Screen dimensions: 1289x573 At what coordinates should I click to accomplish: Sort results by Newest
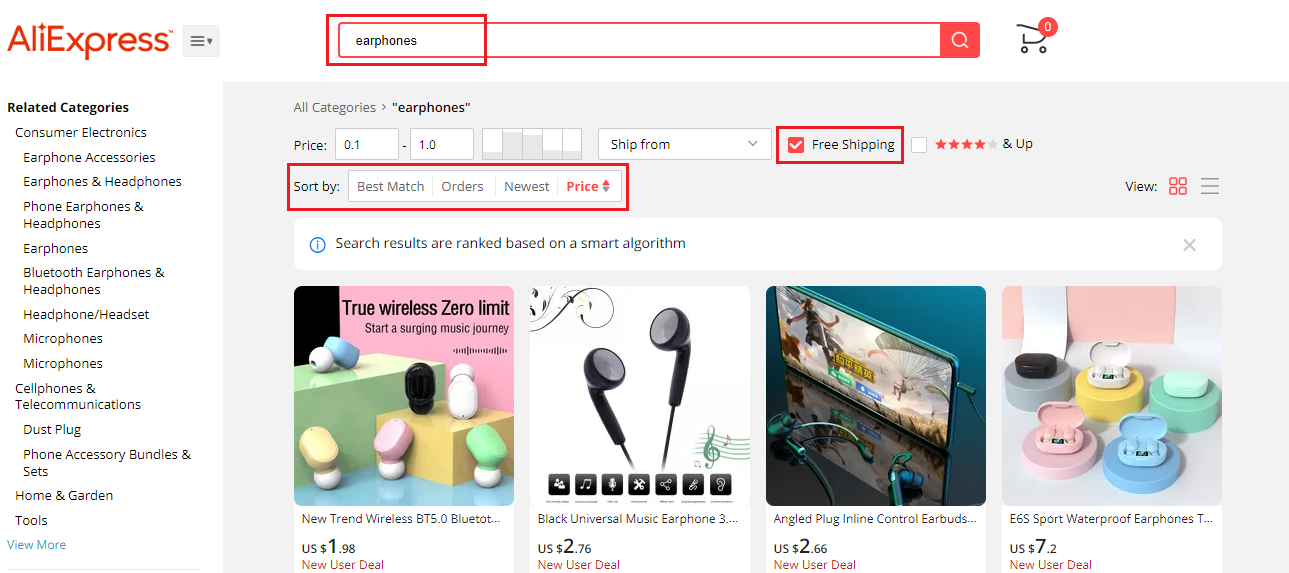527,186
